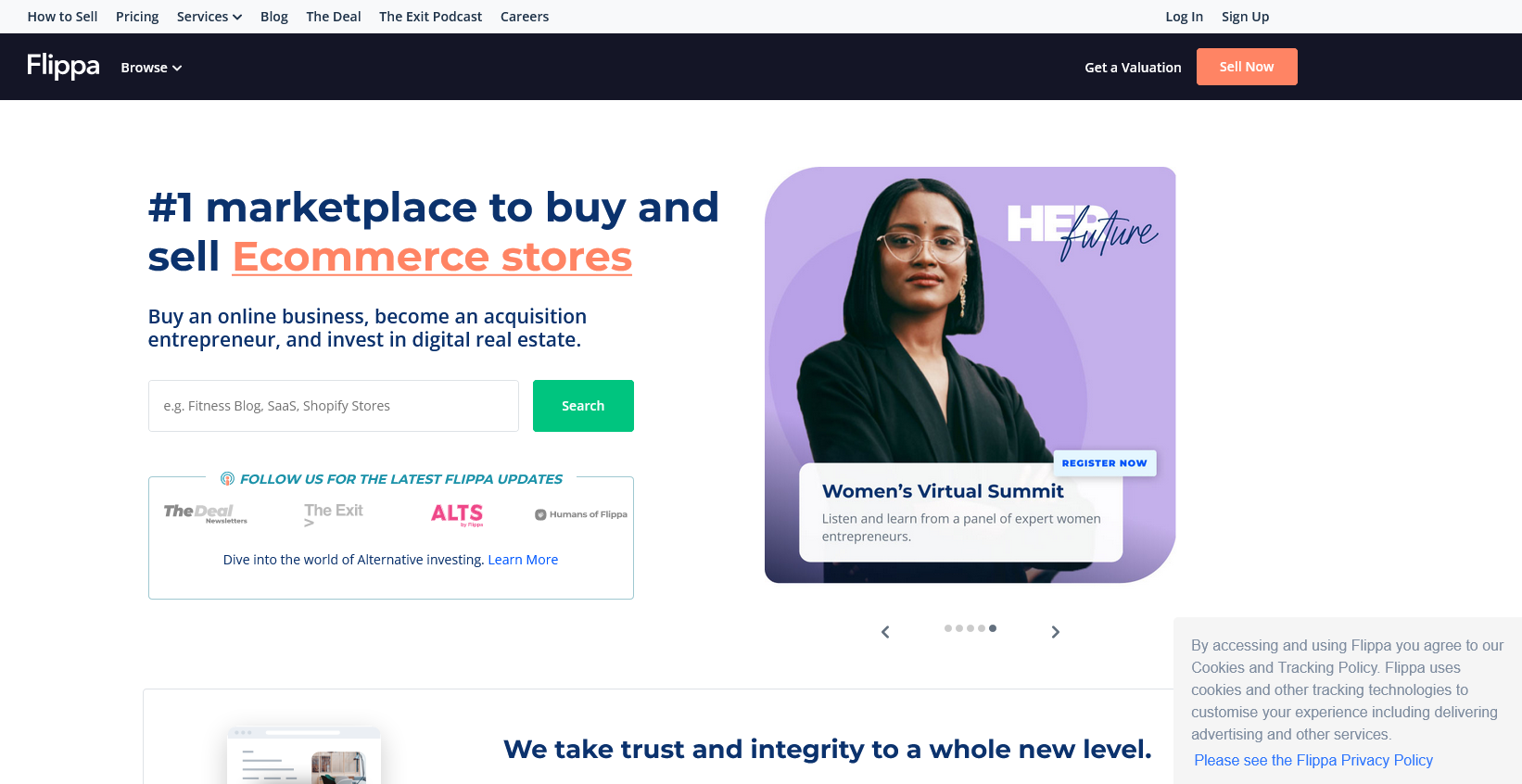1522x784 pixels.
Task: Click the green Search button
Action: pyautogui.click(x=583, y=406)
